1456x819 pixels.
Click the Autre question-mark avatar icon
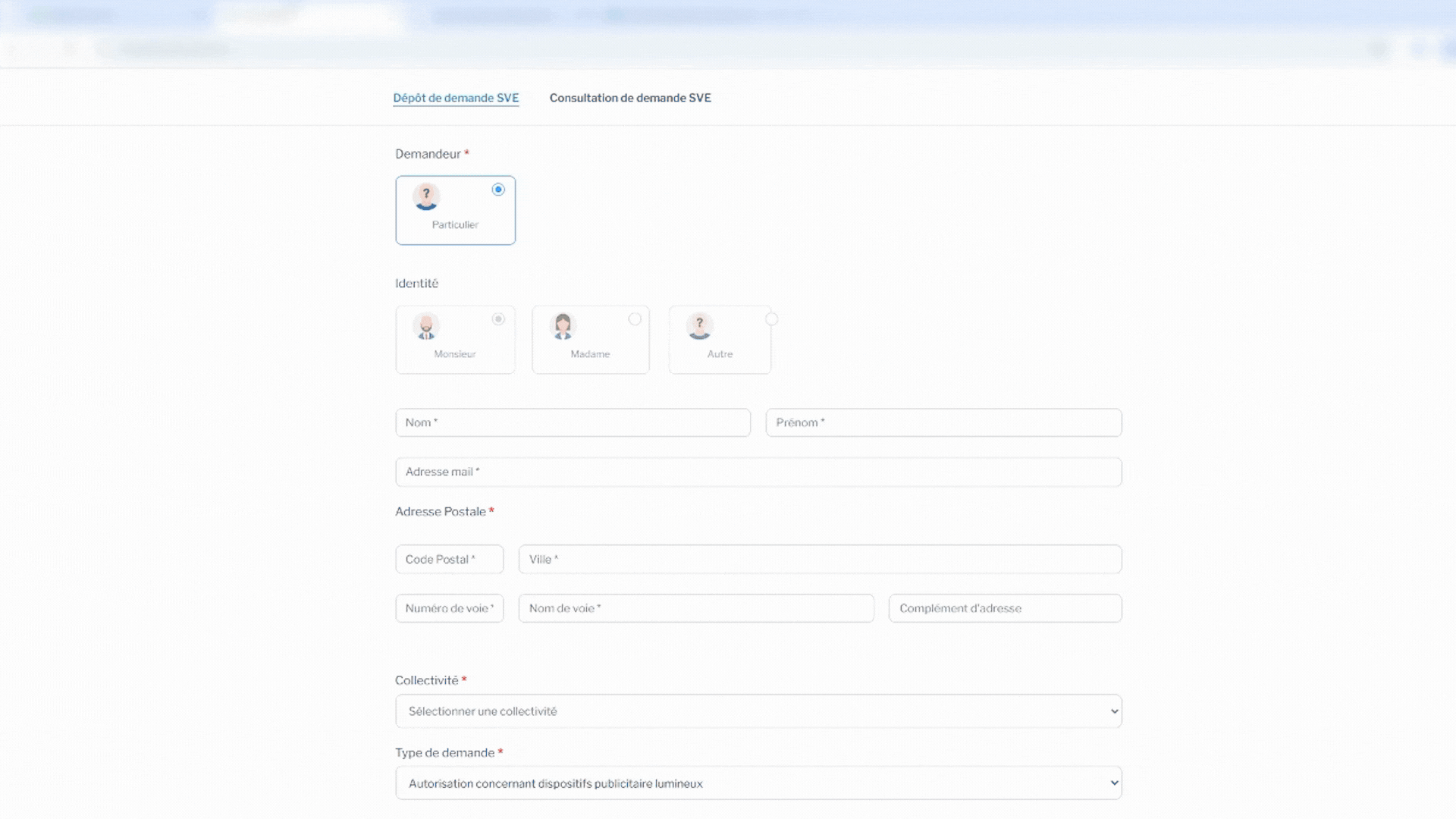pos(699,326)
